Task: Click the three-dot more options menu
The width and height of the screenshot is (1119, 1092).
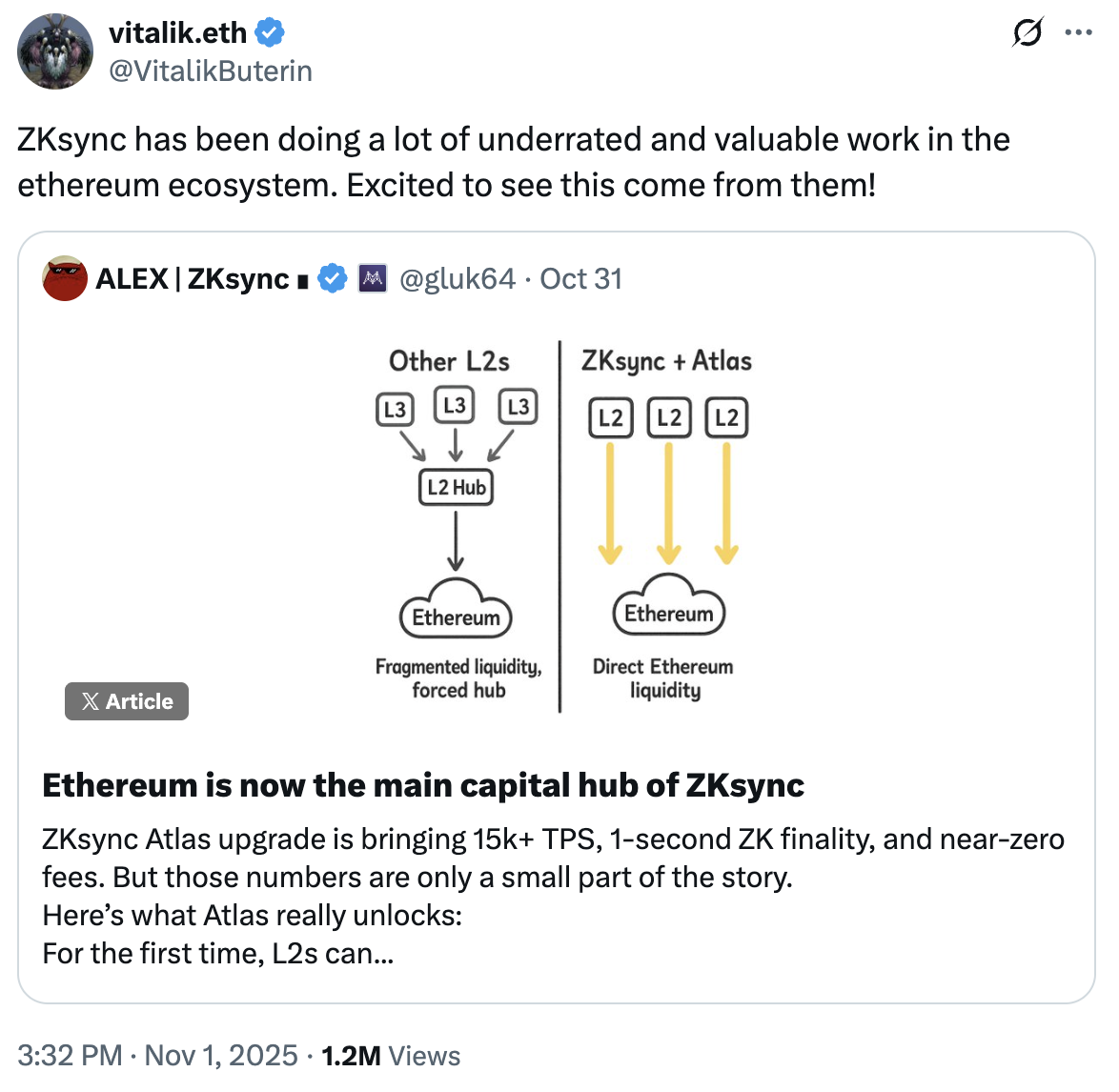Action: click(x=1078, y=31)
